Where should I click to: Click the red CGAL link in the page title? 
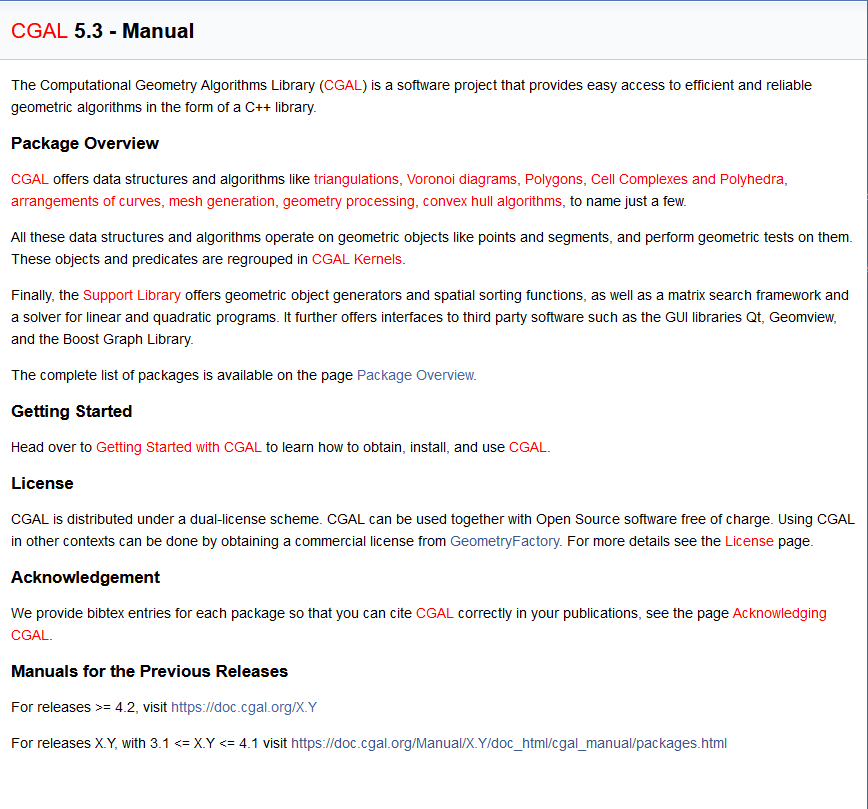pos(39,31)
